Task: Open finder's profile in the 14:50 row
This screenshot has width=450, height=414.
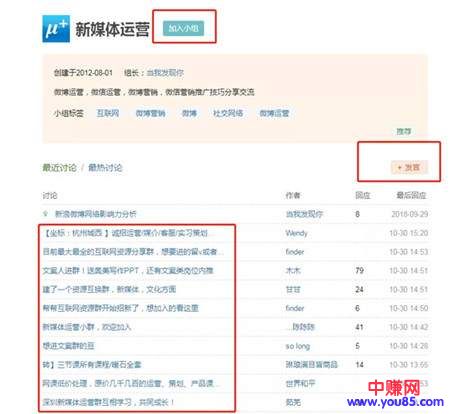Action: tap(295, 308)
